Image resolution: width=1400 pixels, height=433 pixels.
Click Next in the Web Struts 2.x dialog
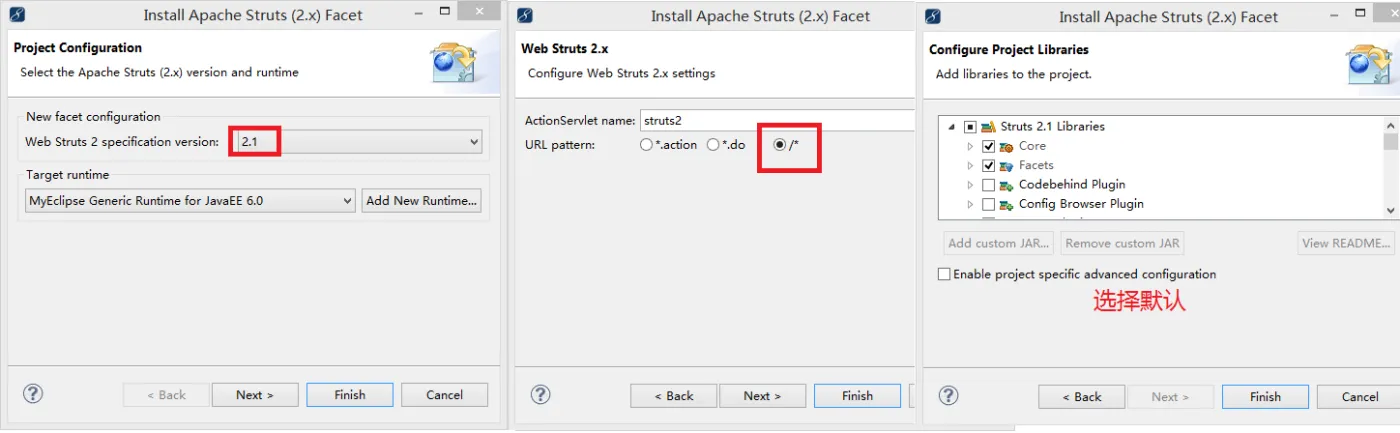point(762,396)
